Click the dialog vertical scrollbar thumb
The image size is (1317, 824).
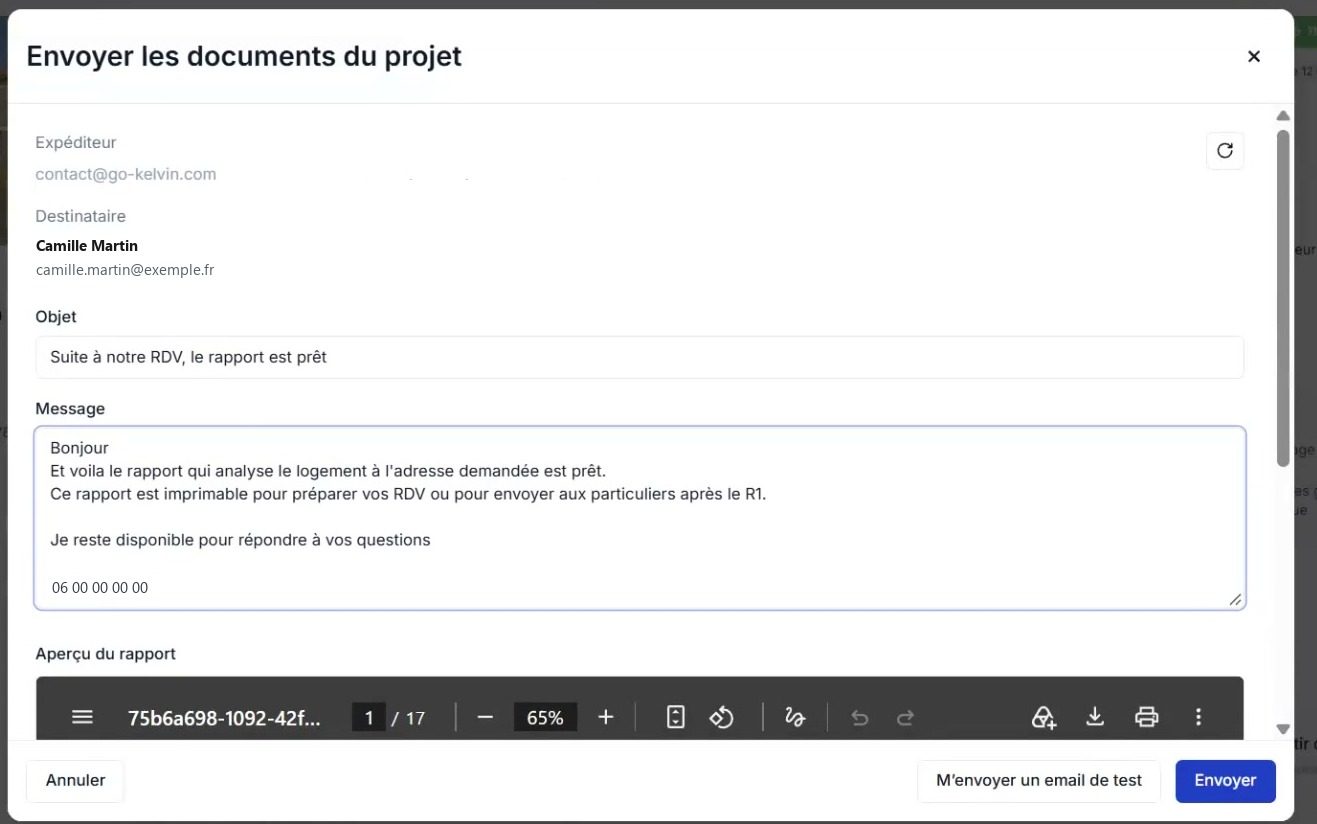coord(1283,297)
